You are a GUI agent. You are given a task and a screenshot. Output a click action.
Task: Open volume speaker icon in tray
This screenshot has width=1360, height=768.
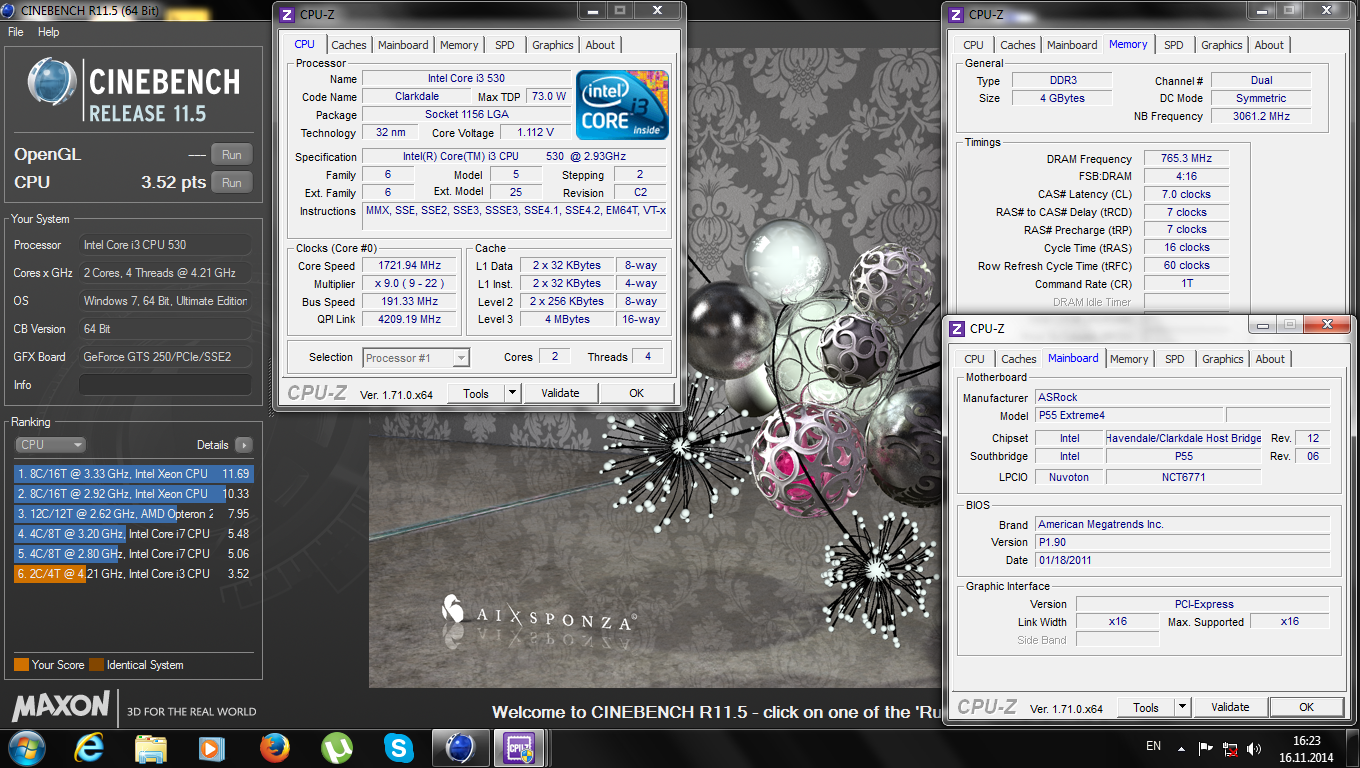(1253, 748)
